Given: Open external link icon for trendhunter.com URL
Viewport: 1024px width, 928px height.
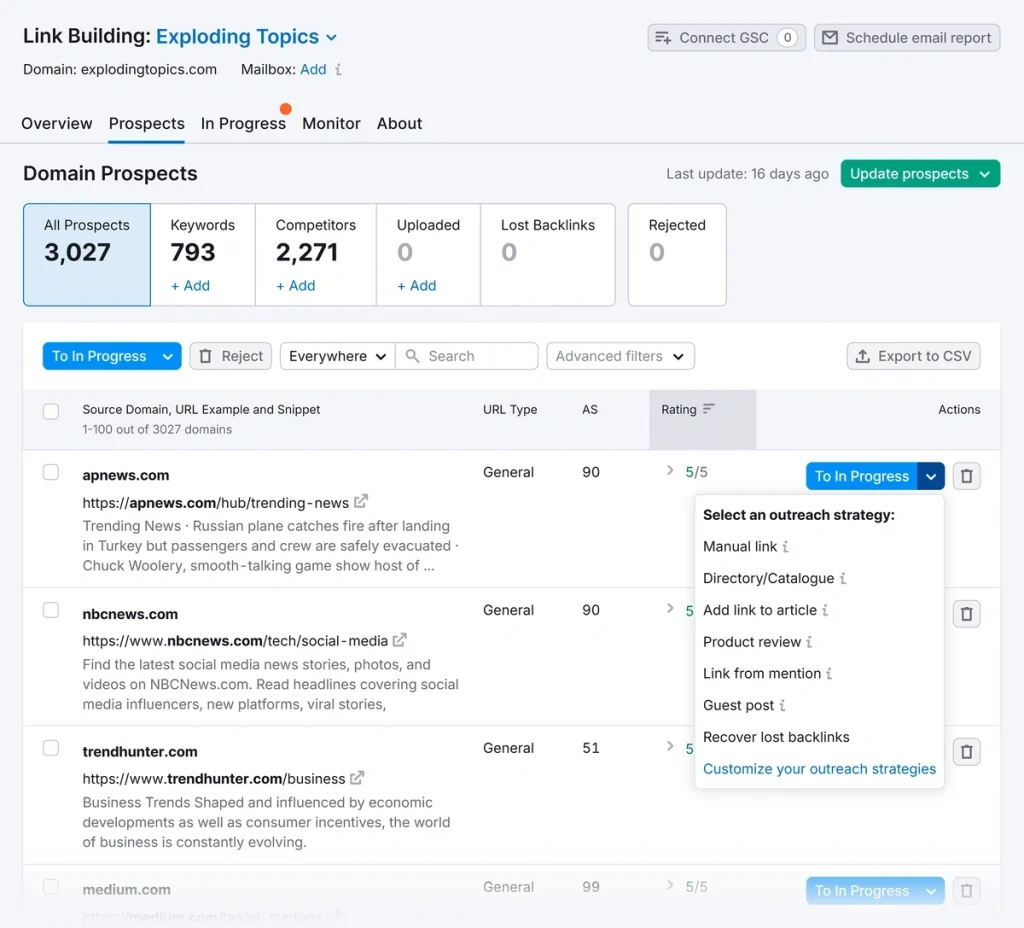Looking at the screenshot, I should click(357, 778).
